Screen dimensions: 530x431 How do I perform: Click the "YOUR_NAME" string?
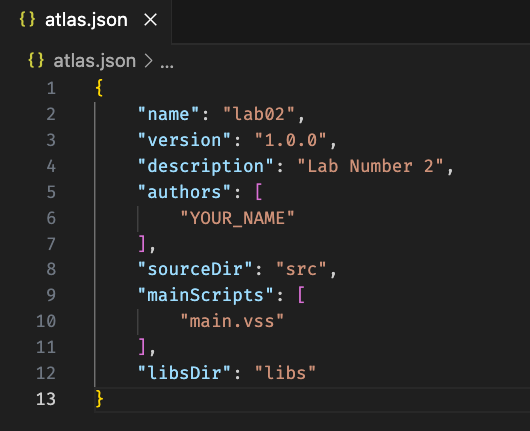pyautogui.click(x=237, y=218)
